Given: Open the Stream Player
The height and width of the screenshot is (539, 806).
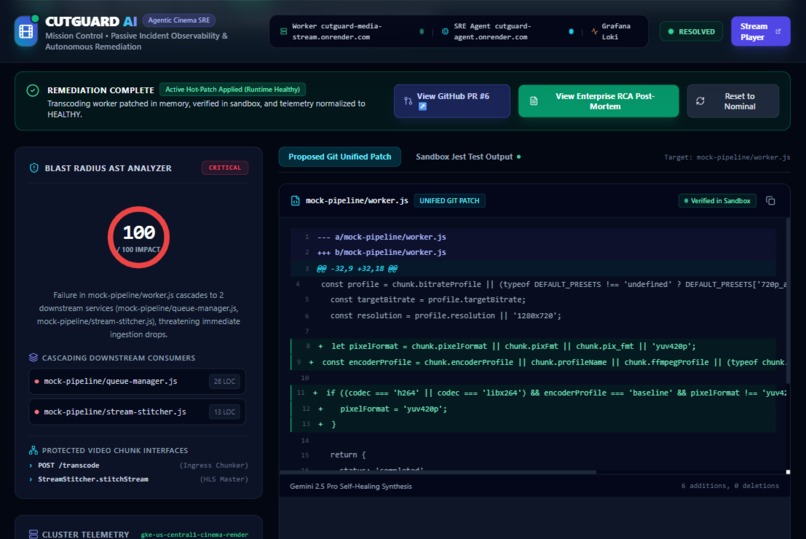Looking at the screenshot, I should (x=760, y=31).
